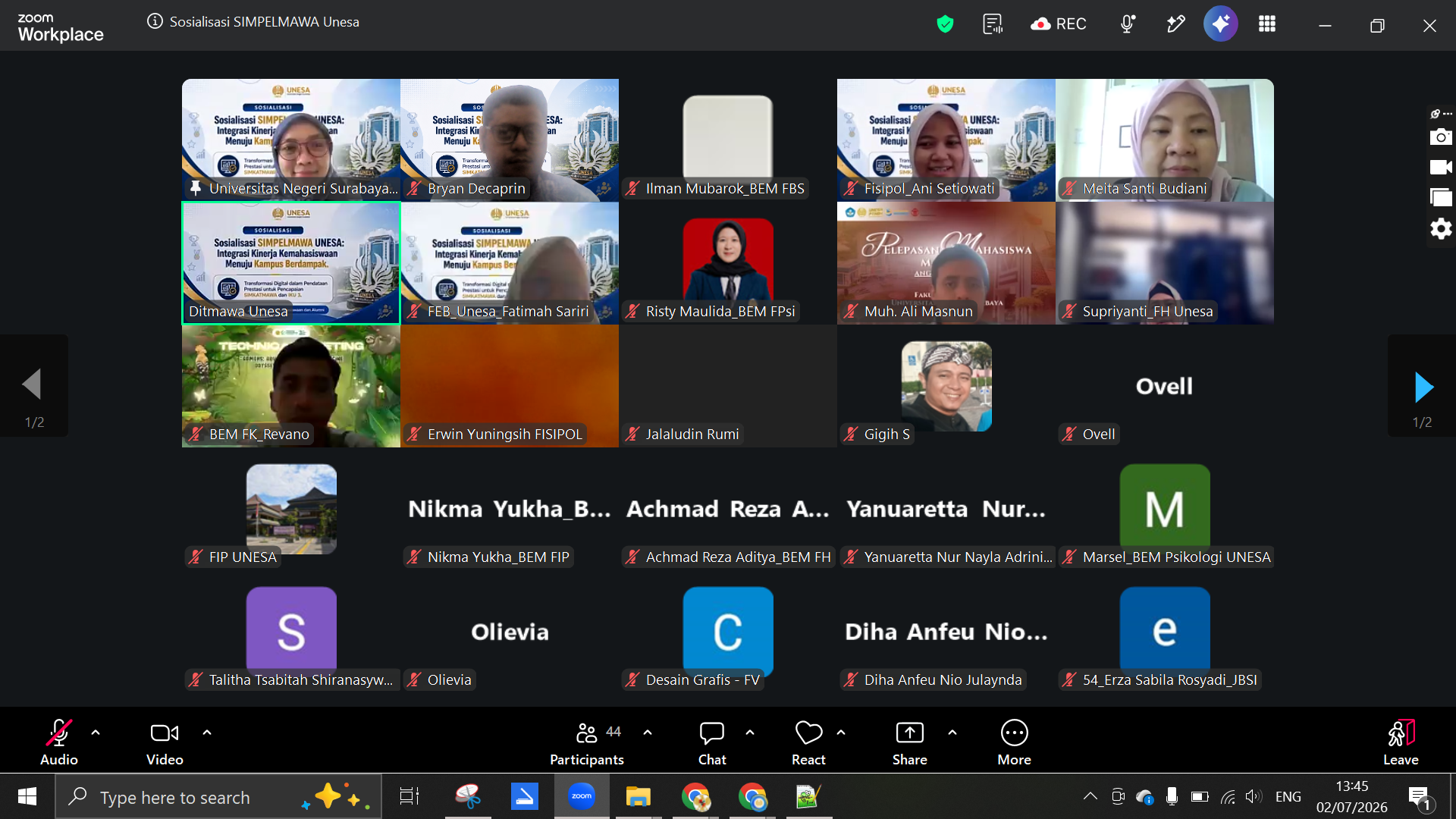Viewport: 1456px width, 819px height.
Task: Click the Ovell name label
Action: (x=1099, y=434)
